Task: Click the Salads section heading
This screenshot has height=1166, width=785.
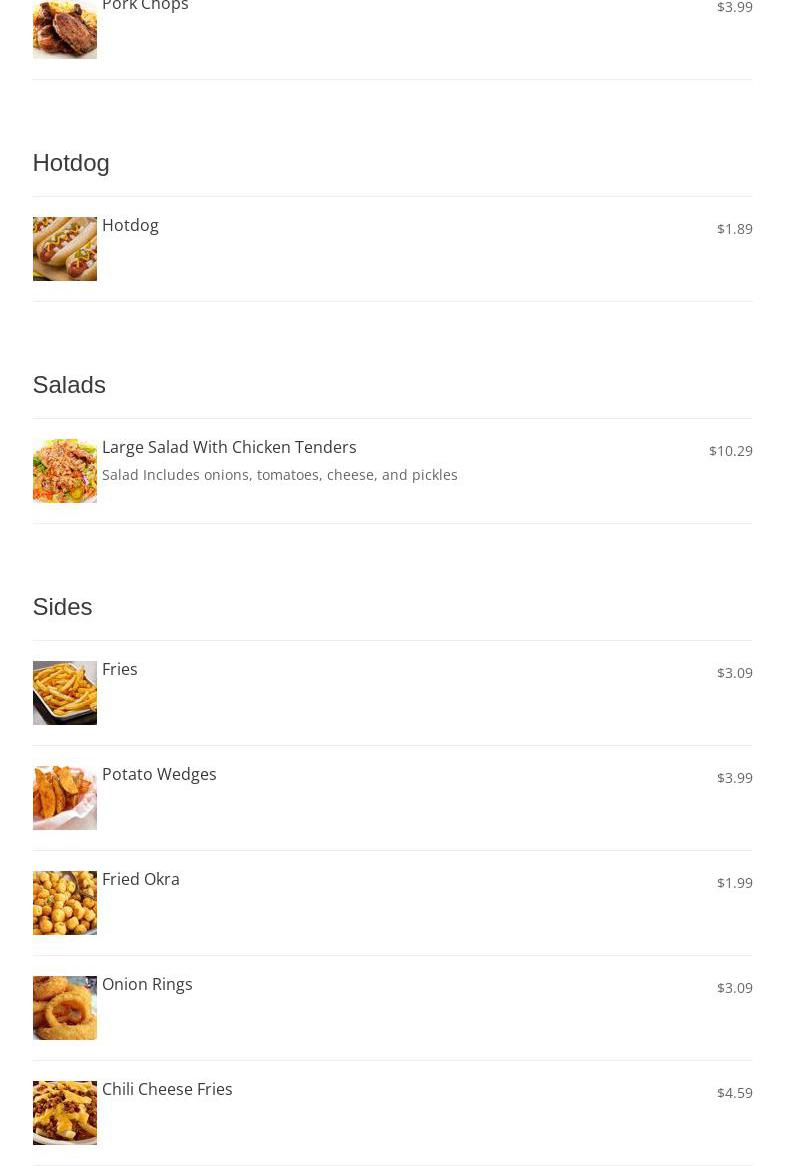Action: tap(69, 385)
